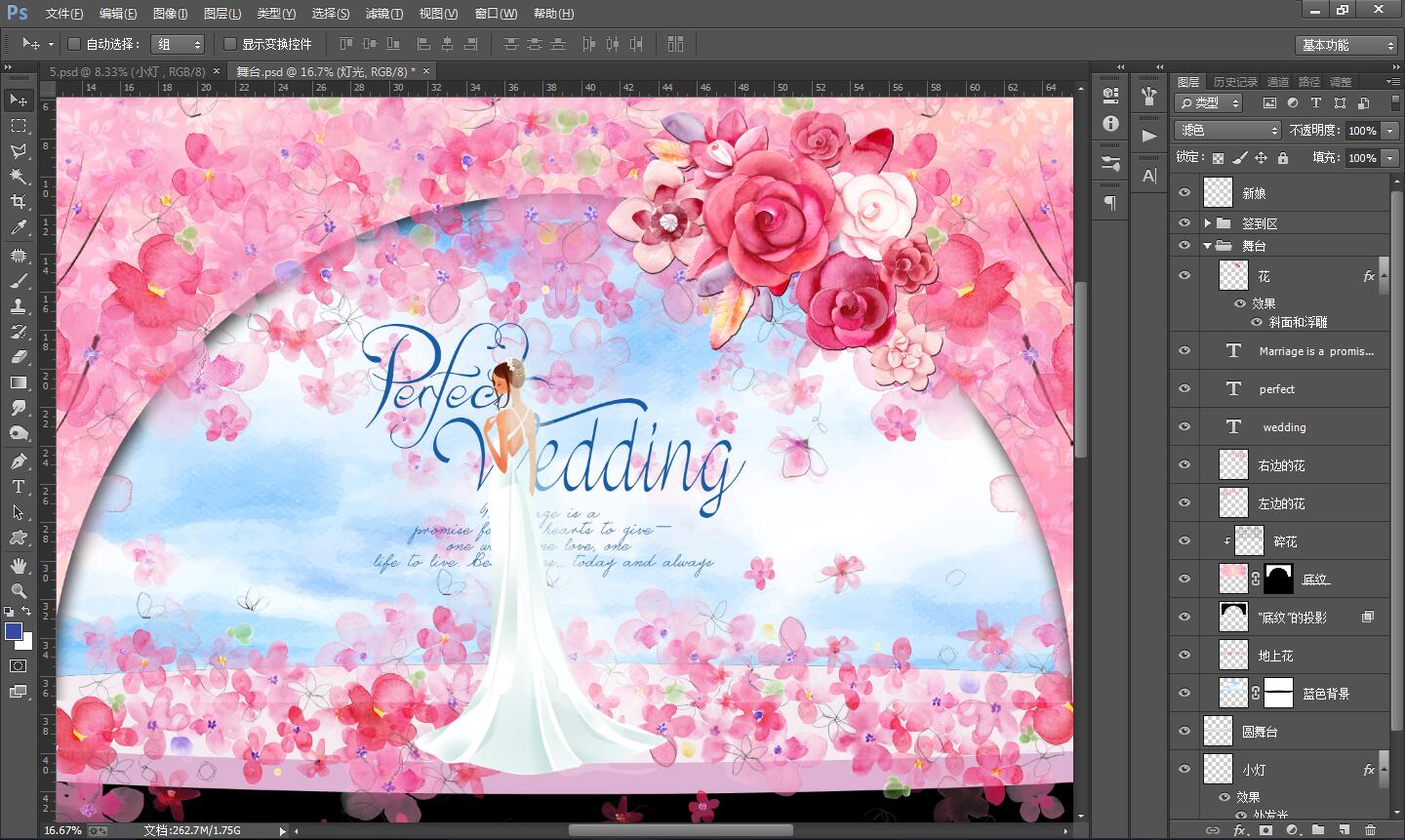Select the Crop tool

pyautogui.click(x=18, y=202)
